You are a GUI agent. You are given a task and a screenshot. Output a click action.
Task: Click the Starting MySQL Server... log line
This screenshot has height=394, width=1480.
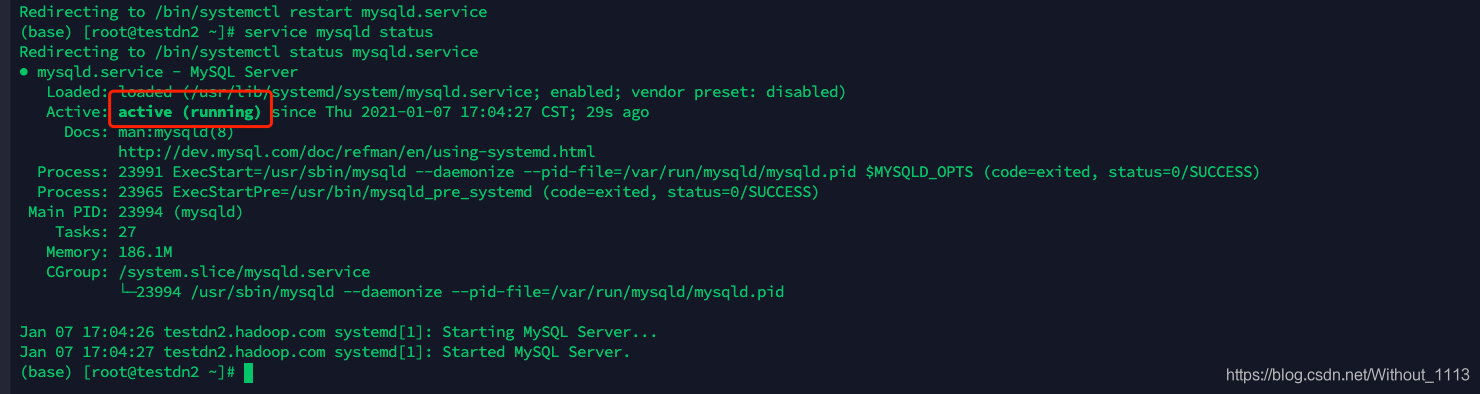tap(338, 332)
